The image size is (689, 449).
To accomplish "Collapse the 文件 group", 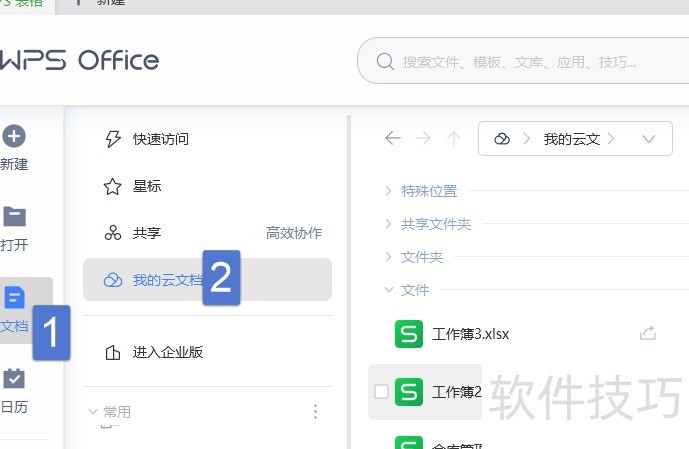I will 388,290.
